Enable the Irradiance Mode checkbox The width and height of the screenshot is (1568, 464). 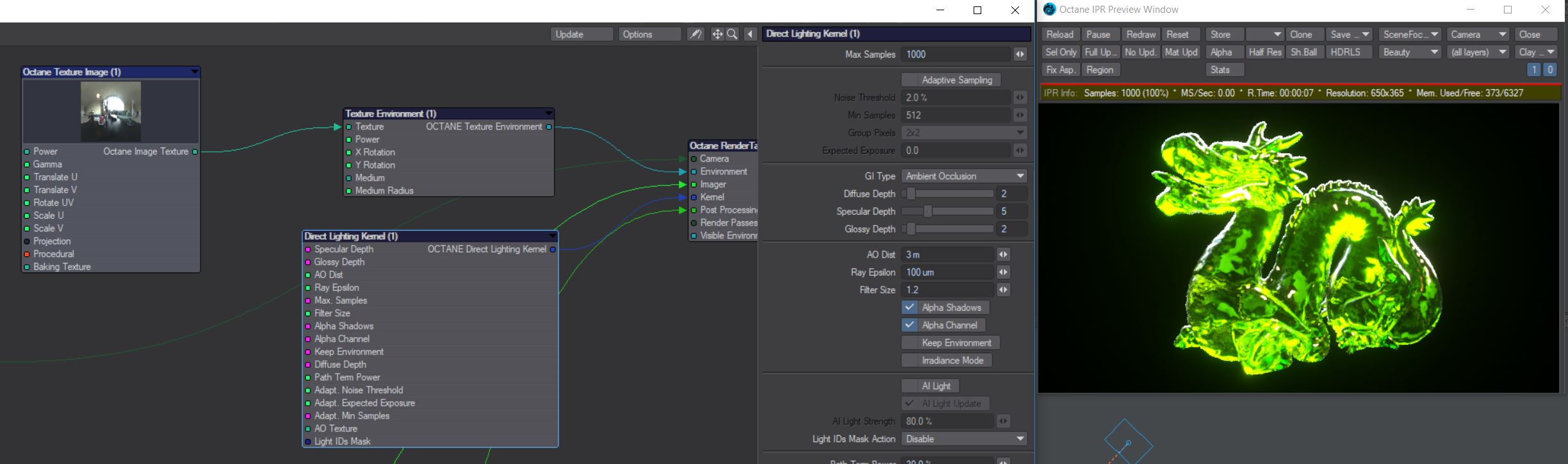[x=947, y=360]
